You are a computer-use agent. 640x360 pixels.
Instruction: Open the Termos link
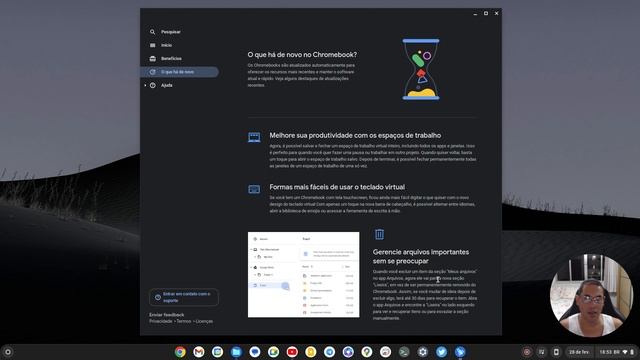click(184, 321)
